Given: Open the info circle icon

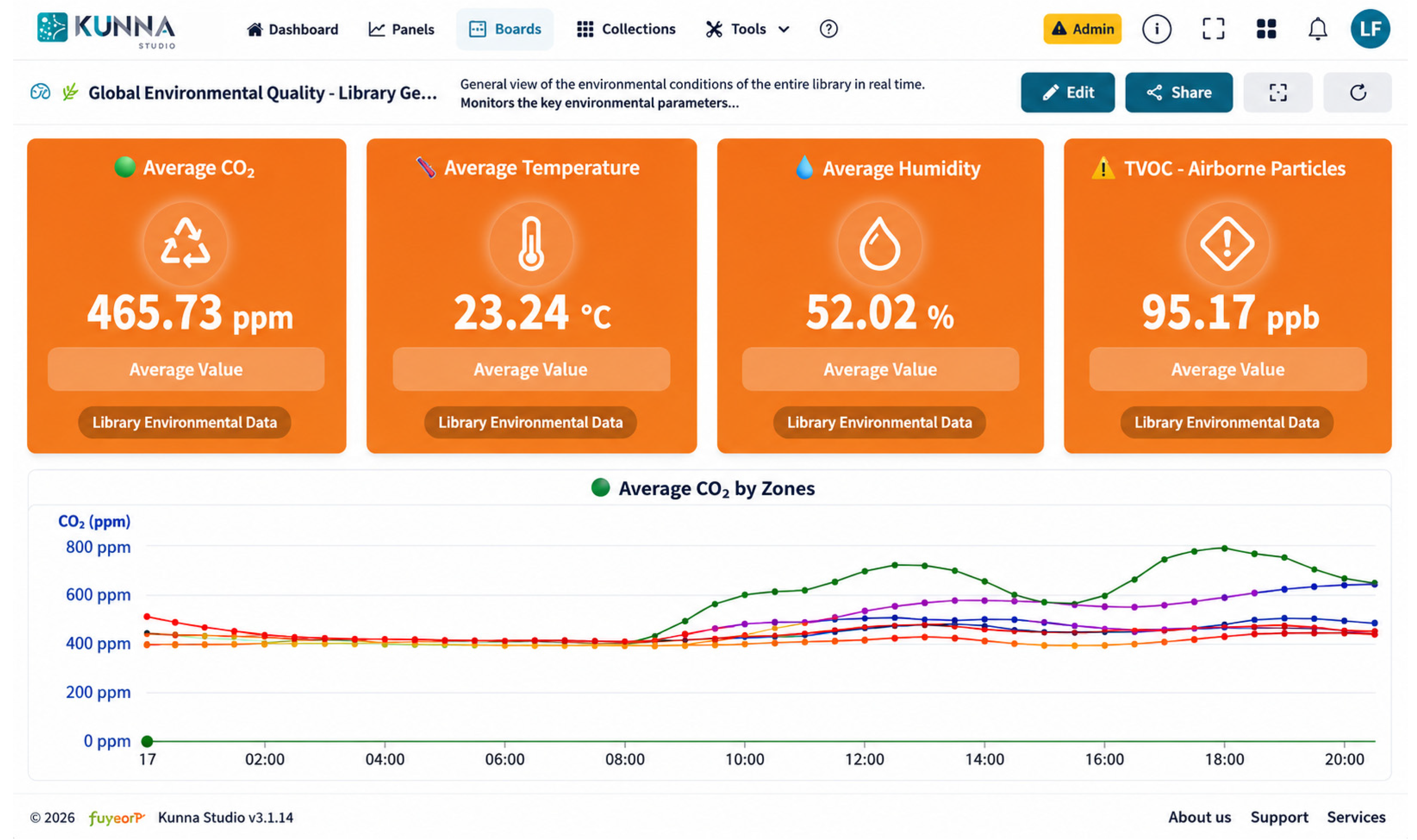Looking at the screenshot, I should tap(1156, 29).
